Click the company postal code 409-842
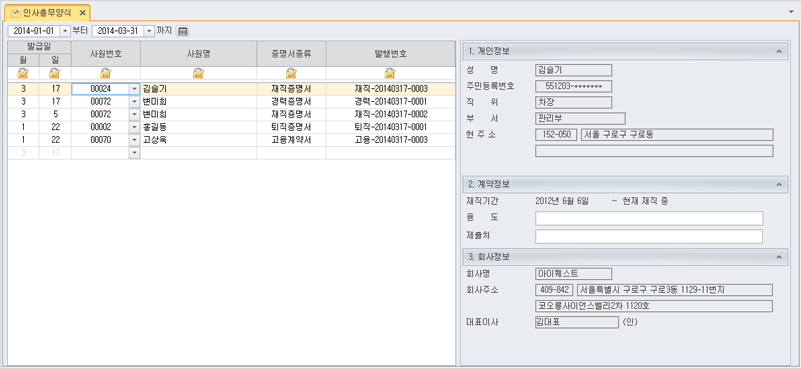 (554, 290)
